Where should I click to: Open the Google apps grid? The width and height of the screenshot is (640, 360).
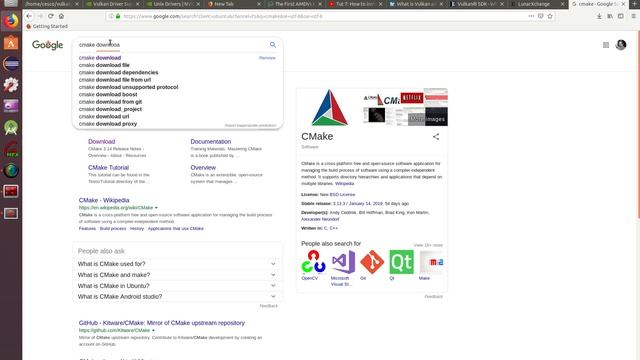pos(606,45)
